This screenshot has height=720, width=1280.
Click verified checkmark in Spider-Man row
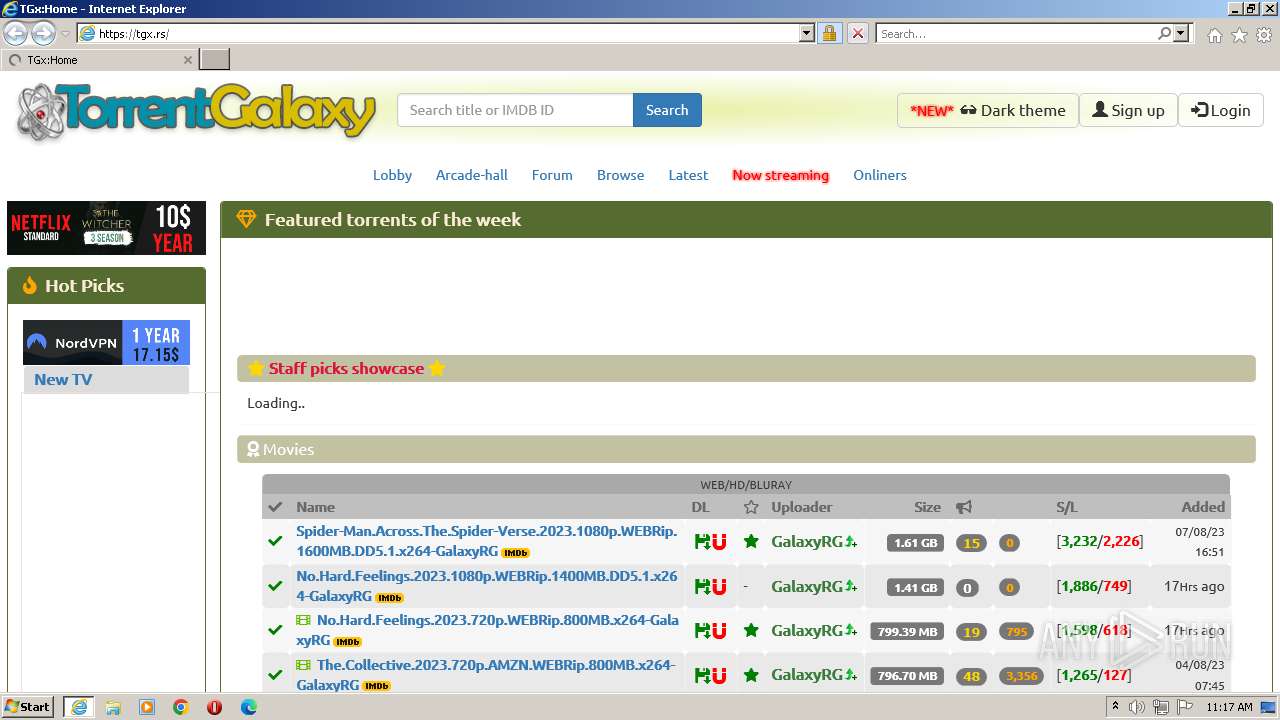[275, 542]
